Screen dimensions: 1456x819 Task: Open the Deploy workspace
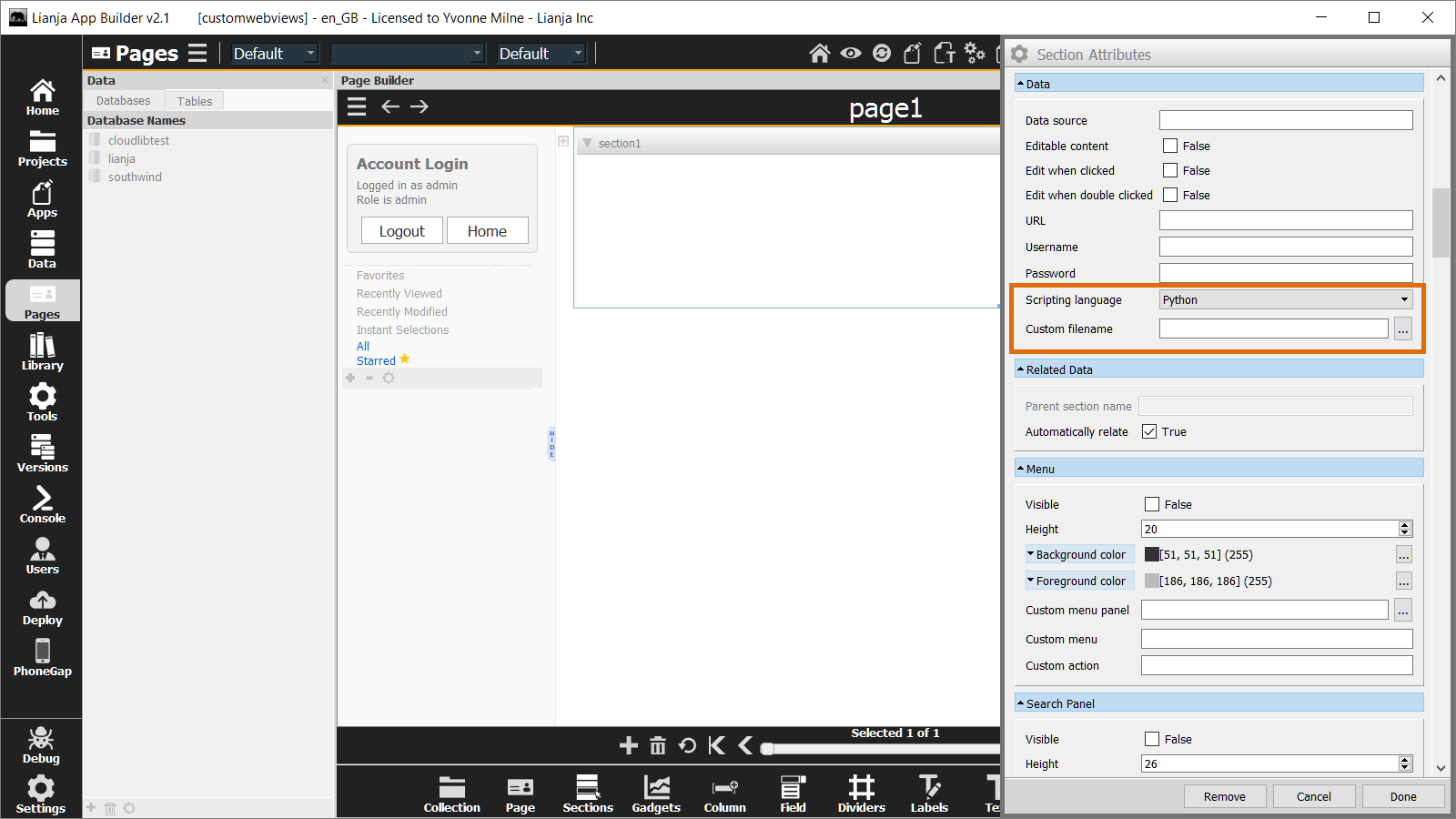point(42,606)
